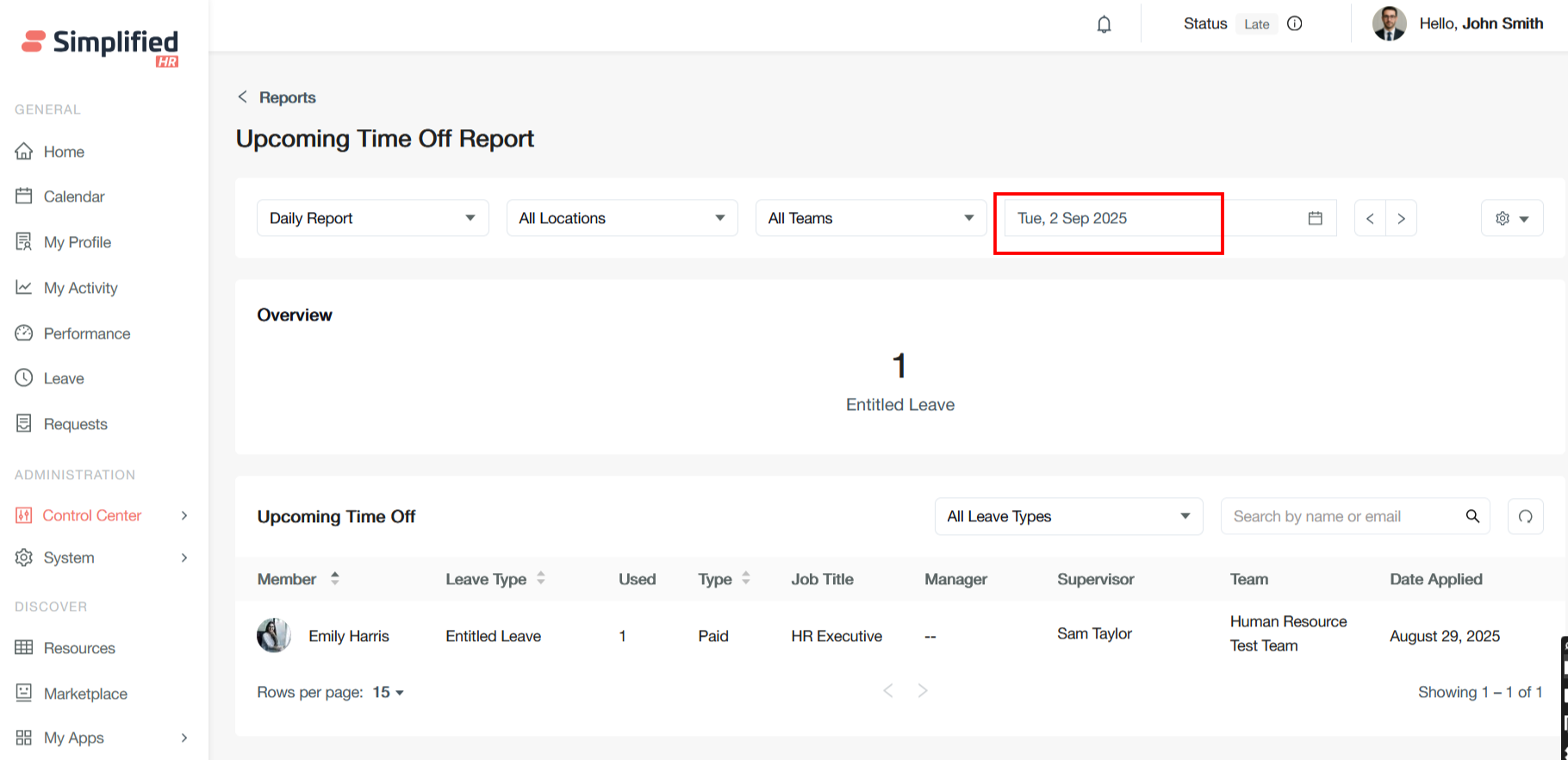Go to the previous day arrow
1568x760 pixels.
(1370, 218)
